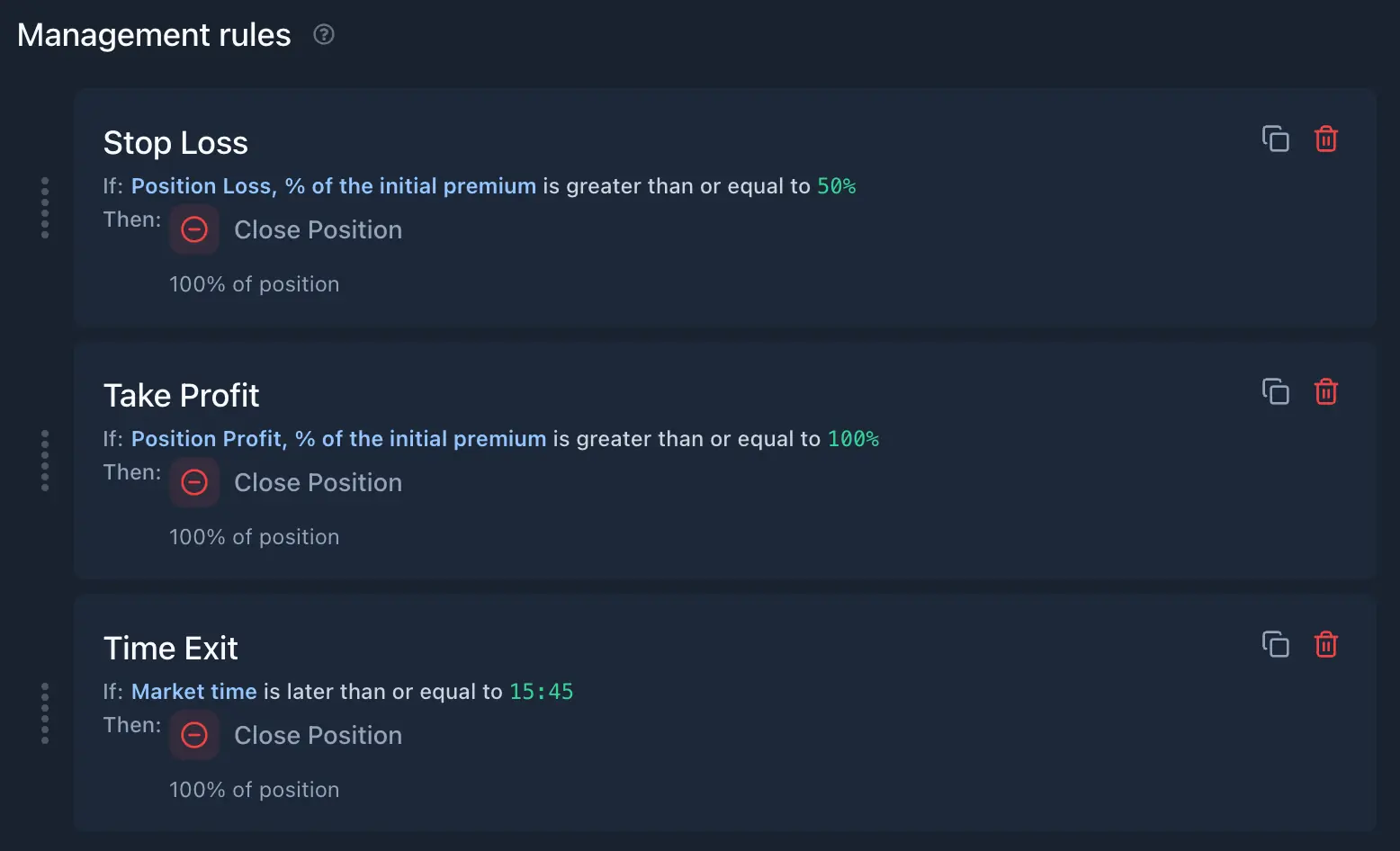Delete the Time Exit rule

[x=1326, y=645]
